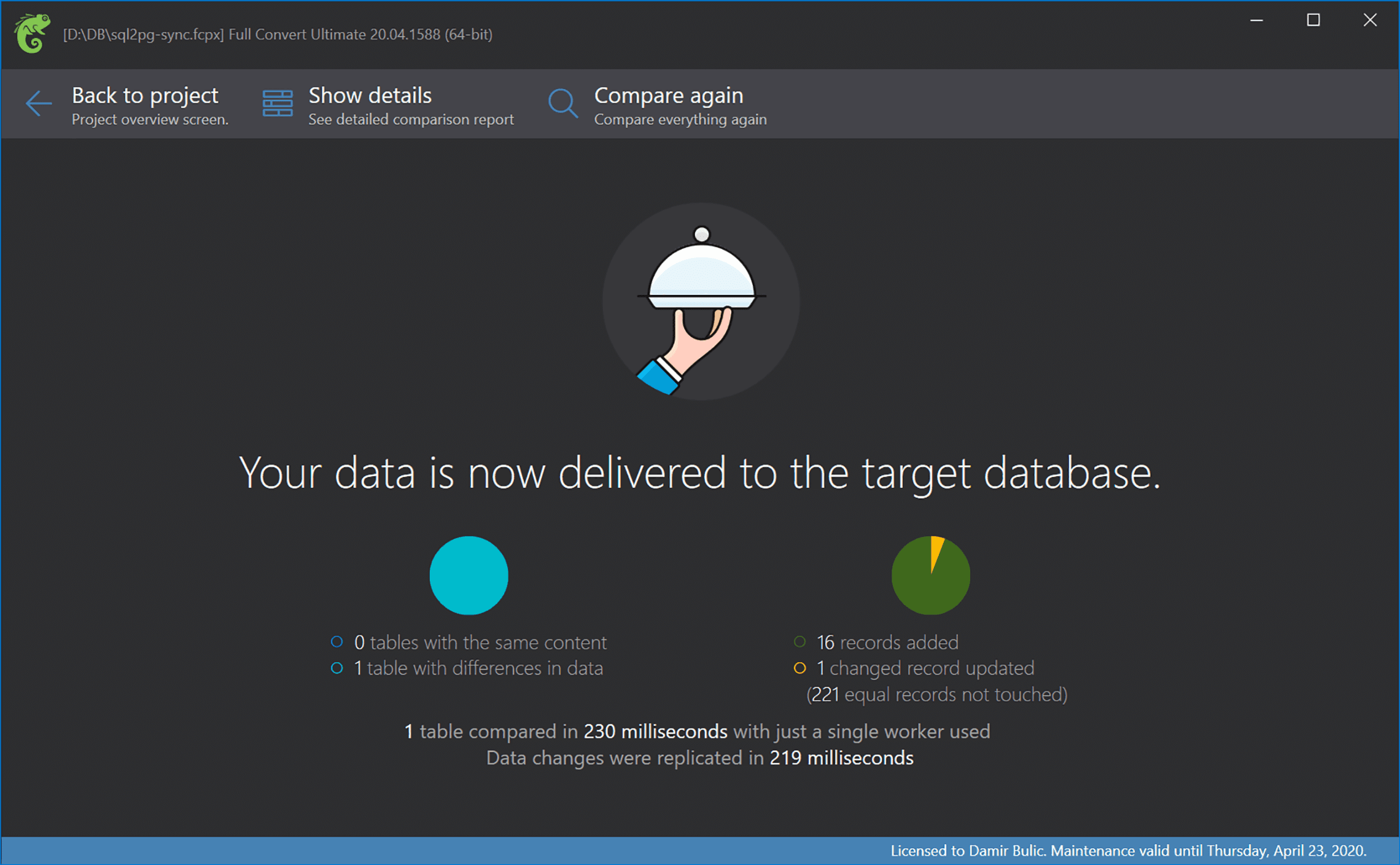Click the green chameleon app logo
This screenshot has height=865, width=1400.
[32, 33]
